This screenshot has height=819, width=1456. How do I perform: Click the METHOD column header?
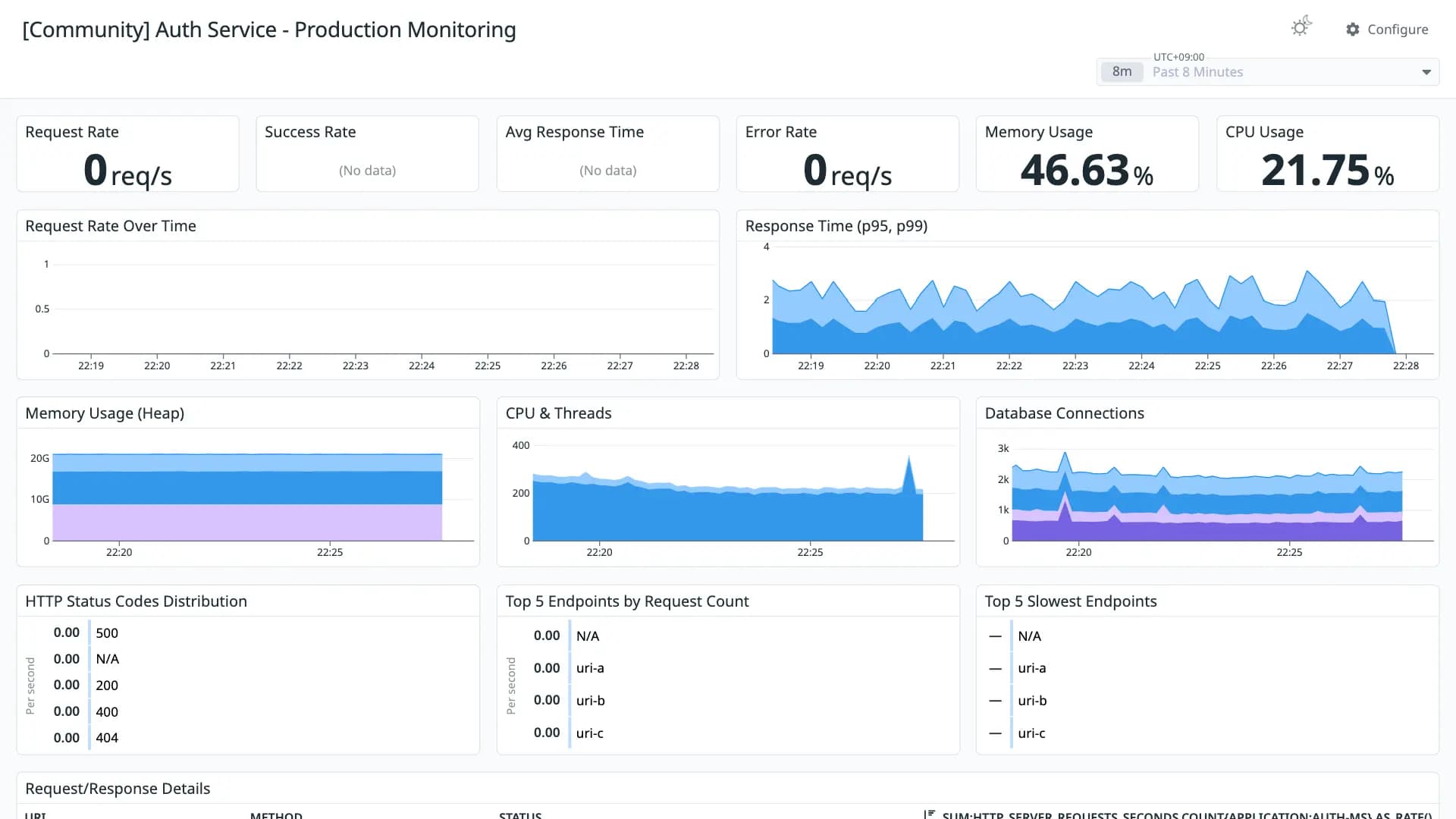[x=276, y=815]
